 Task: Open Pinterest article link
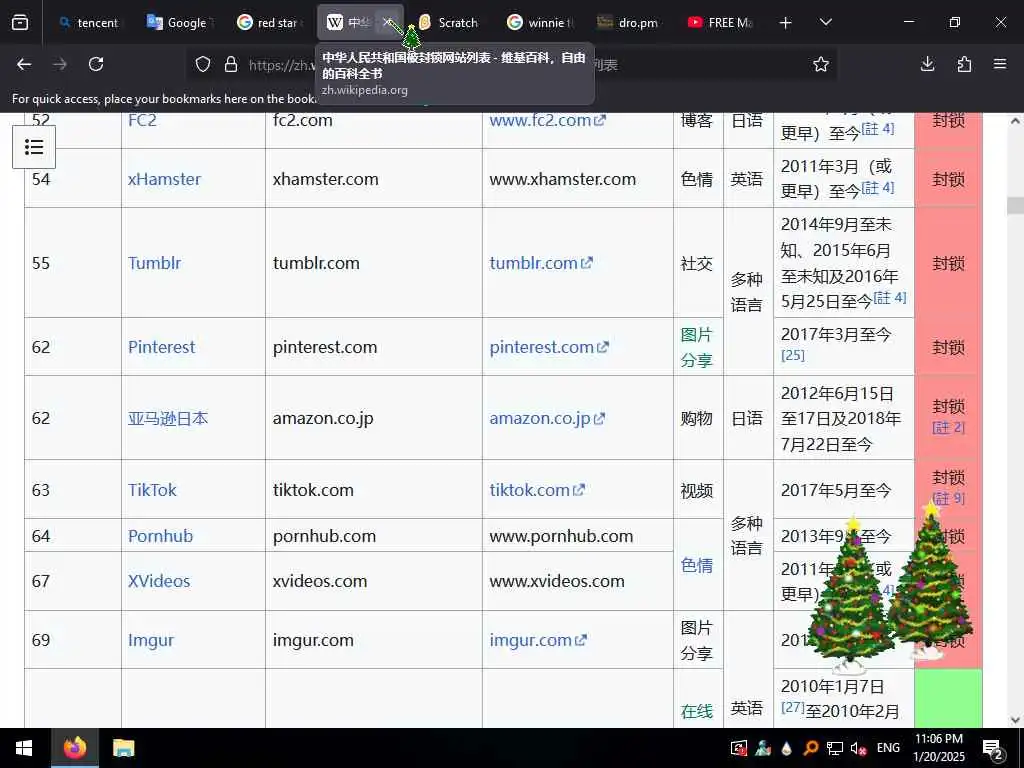click(x=161, y=347)
